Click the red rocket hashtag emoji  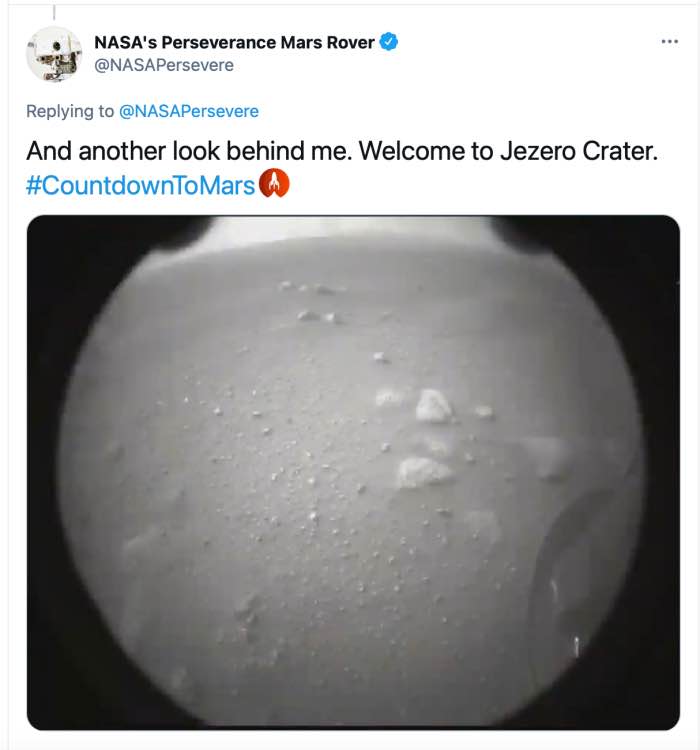(274, 183)
